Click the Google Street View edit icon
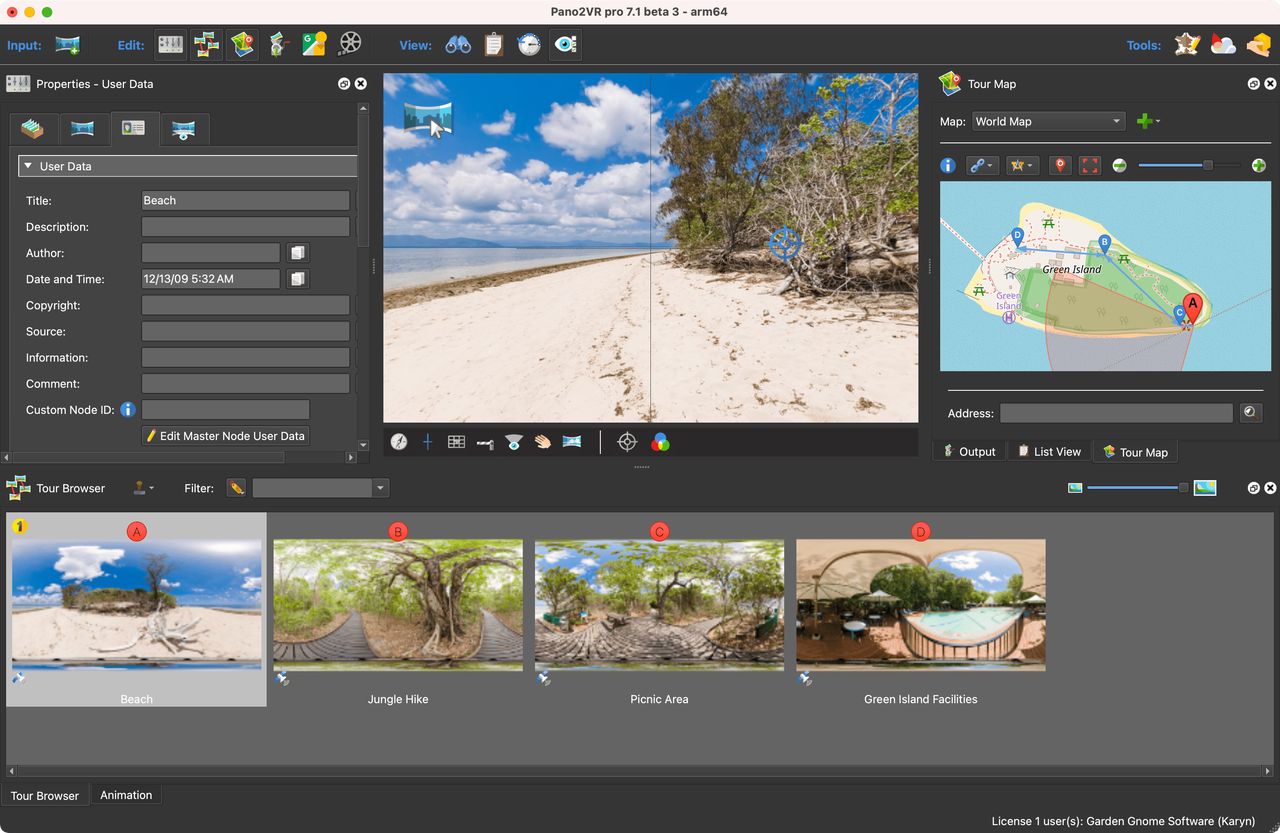The height and width of the screenshot is (833, 1280). (x=314, y=44)
